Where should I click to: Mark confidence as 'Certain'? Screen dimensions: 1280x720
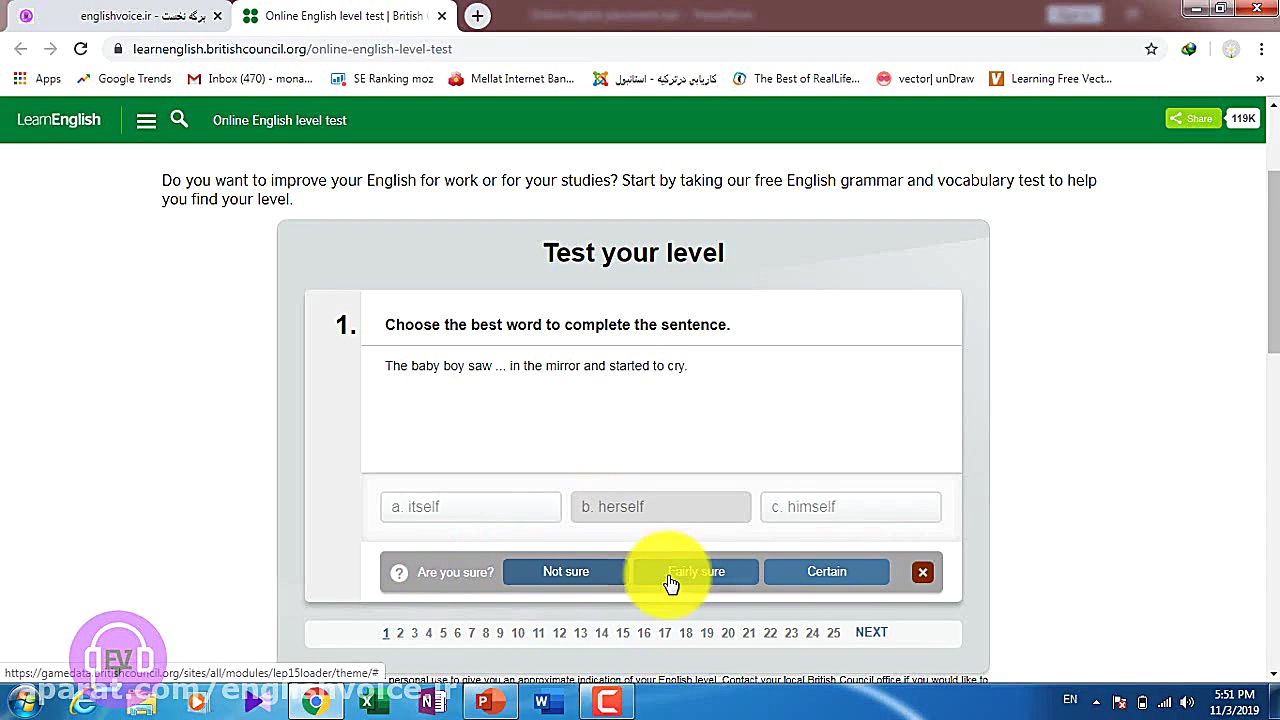pos(827,572)
